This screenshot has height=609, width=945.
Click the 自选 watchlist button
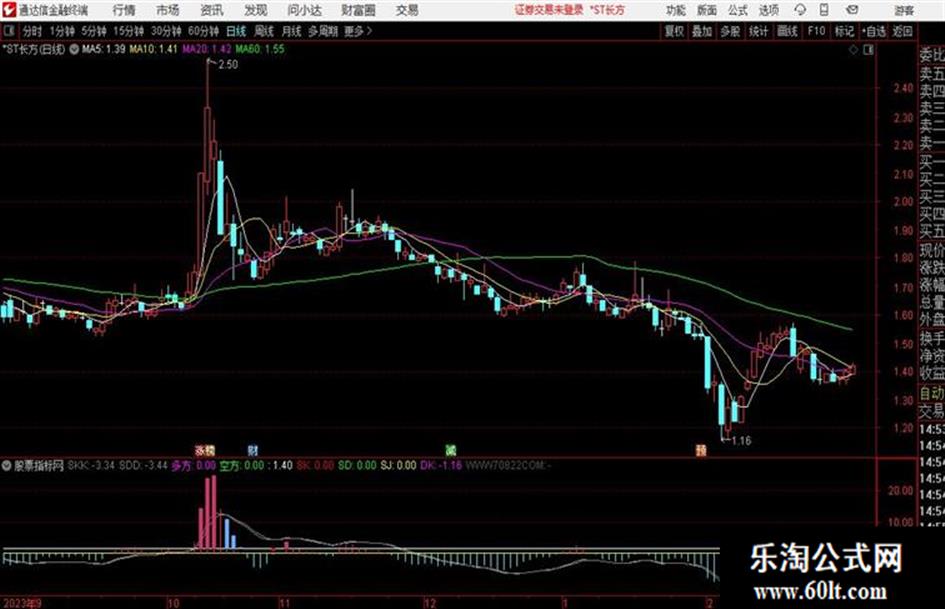pos(873,31)
